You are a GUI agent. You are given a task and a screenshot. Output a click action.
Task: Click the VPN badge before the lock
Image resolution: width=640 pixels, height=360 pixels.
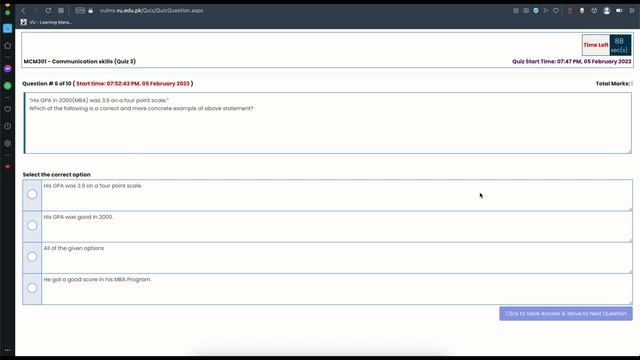[80, 11]
